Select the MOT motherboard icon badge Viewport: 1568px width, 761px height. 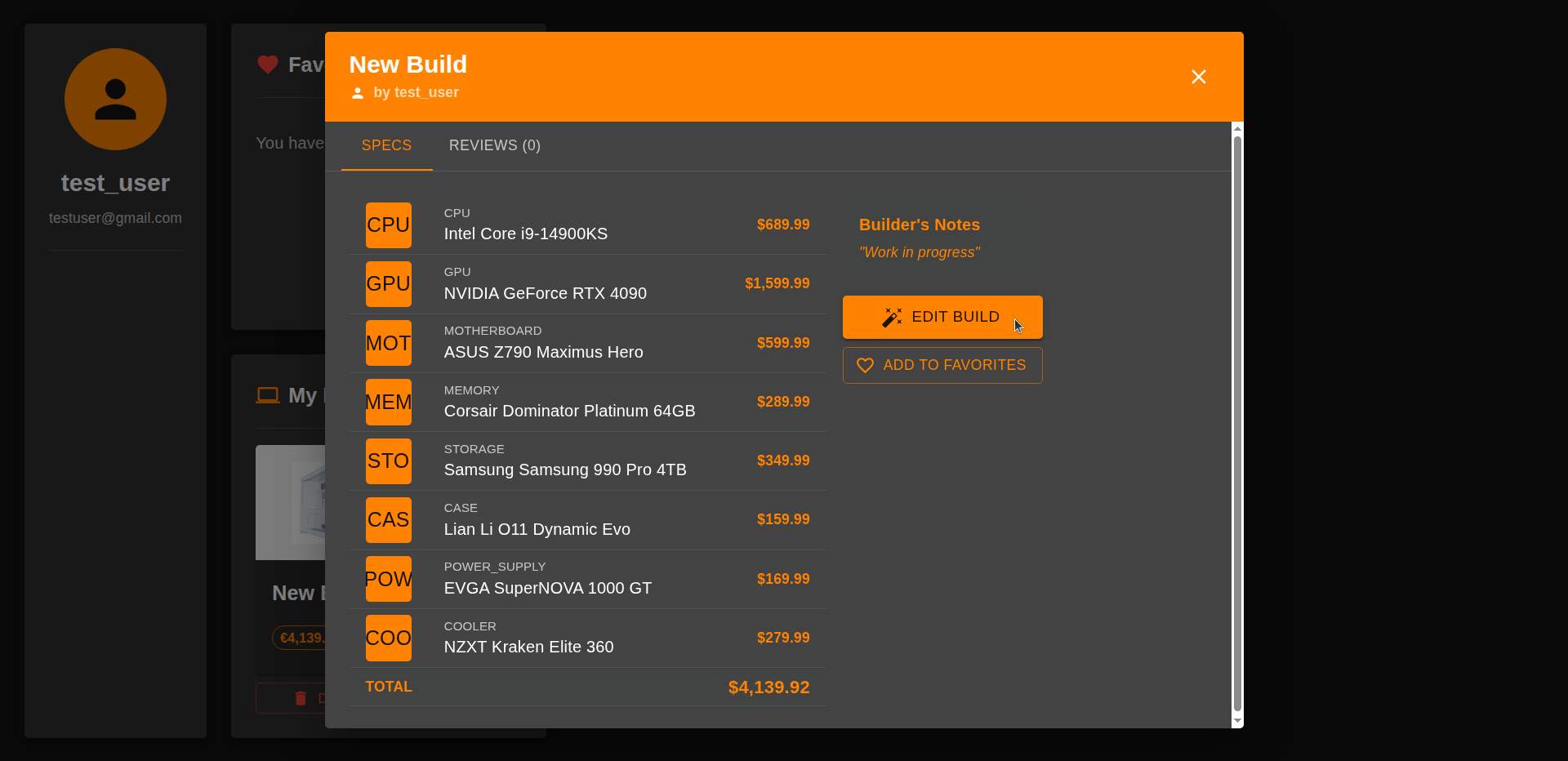pyautogui.click(x=388, y=343)
